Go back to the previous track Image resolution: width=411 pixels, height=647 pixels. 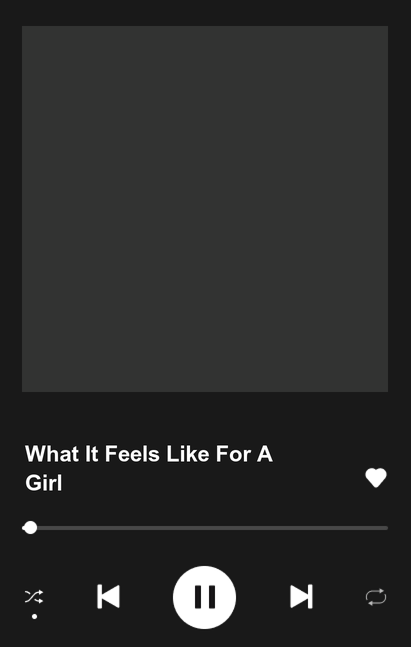coord(109,596)
